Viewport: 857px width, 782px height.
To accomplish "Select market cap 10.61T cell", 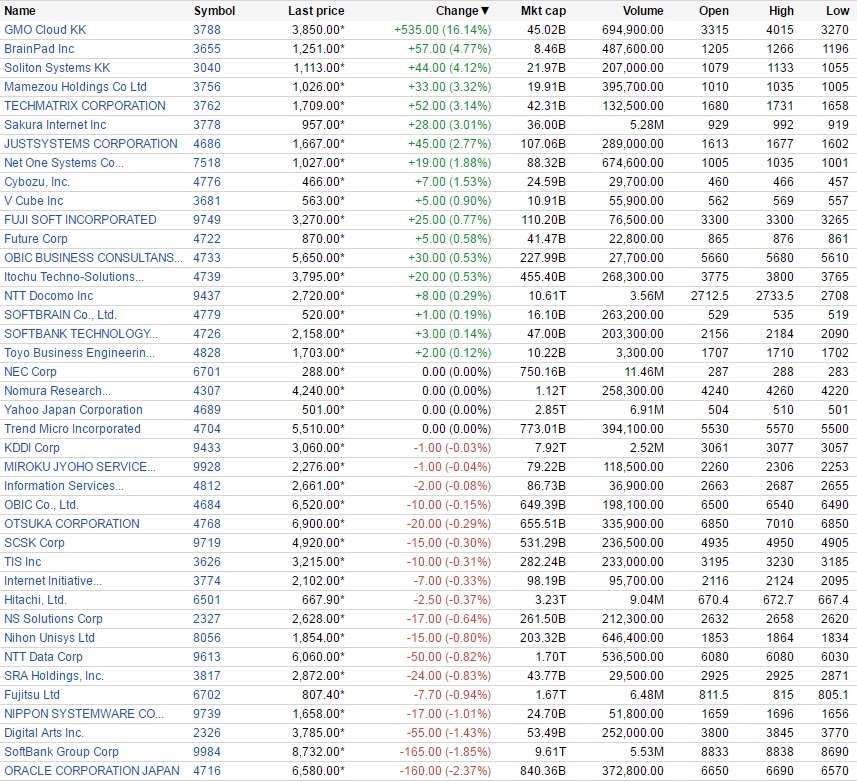I will pyautogui.click(x=547, y=296).
